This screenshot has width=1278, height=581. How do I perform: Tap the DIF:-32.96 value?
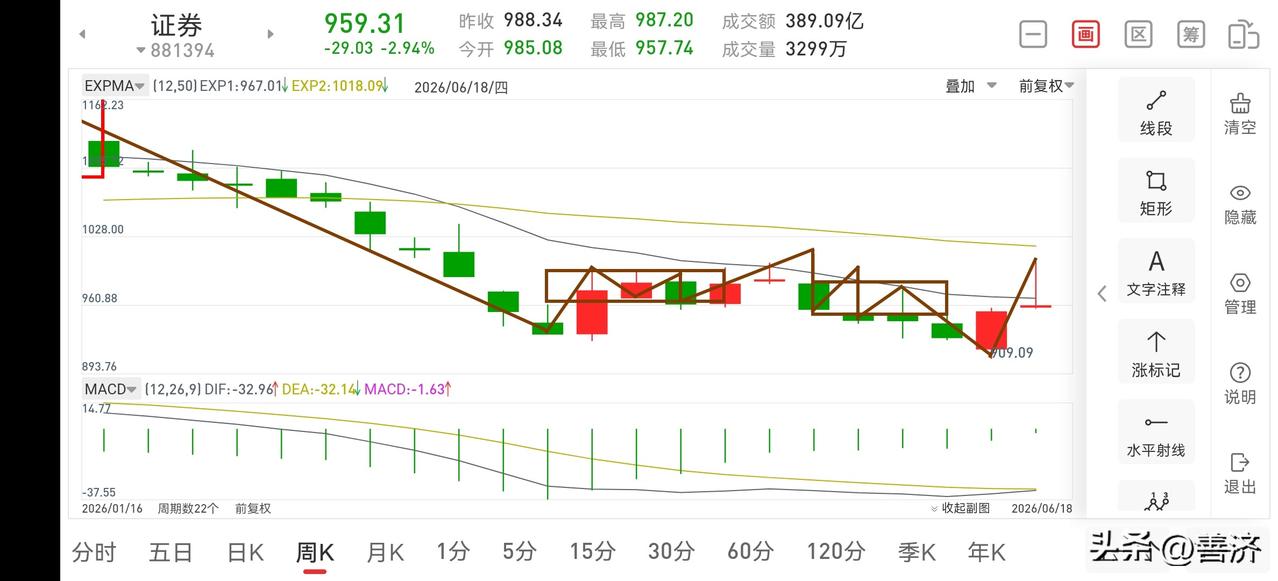coord(241,389)
